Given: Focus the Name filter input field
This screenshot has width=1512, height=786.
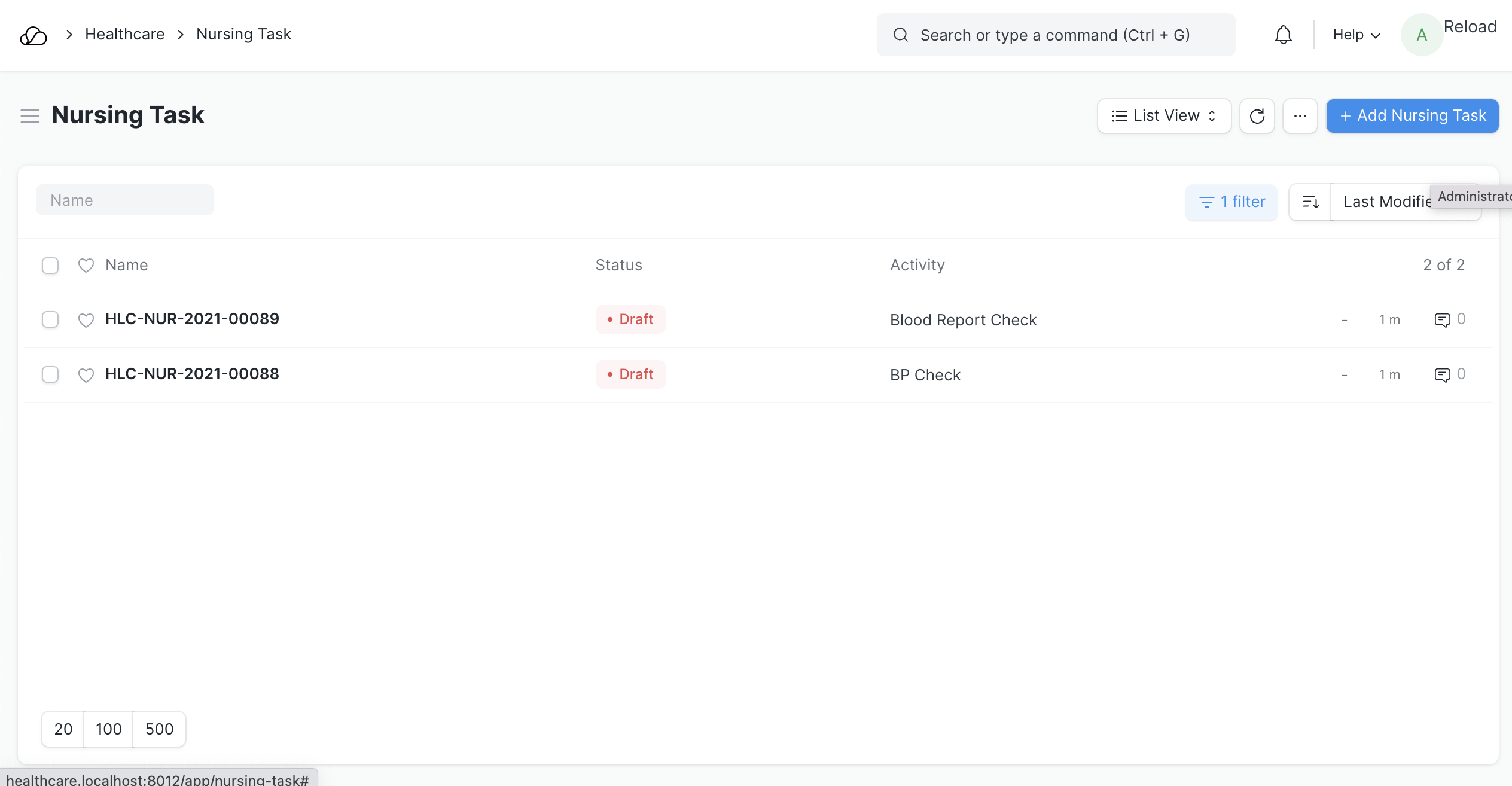Looking at the screenshot, I should click(124, 200).
